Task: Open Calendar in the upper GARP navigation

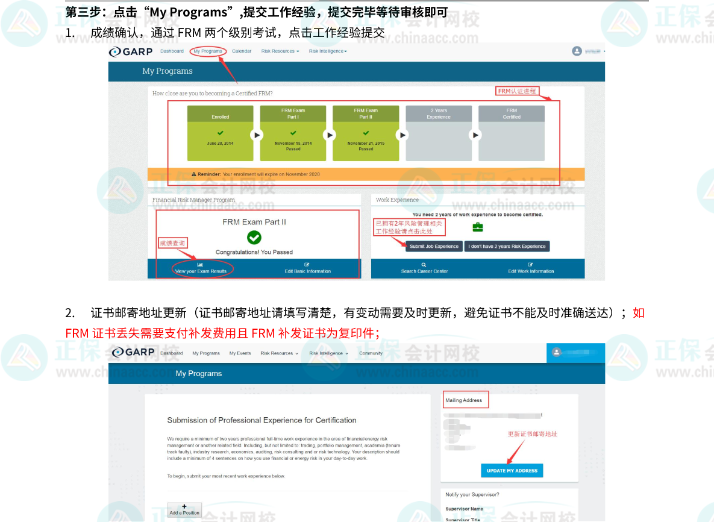Action: click(241, 51)
